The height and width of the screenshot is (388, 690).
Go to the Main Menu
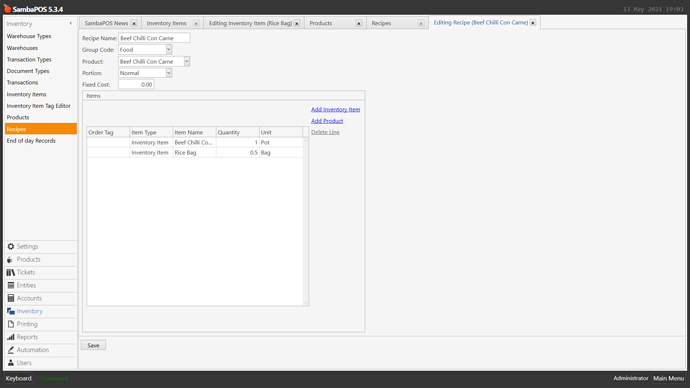(x=668, y=378)
